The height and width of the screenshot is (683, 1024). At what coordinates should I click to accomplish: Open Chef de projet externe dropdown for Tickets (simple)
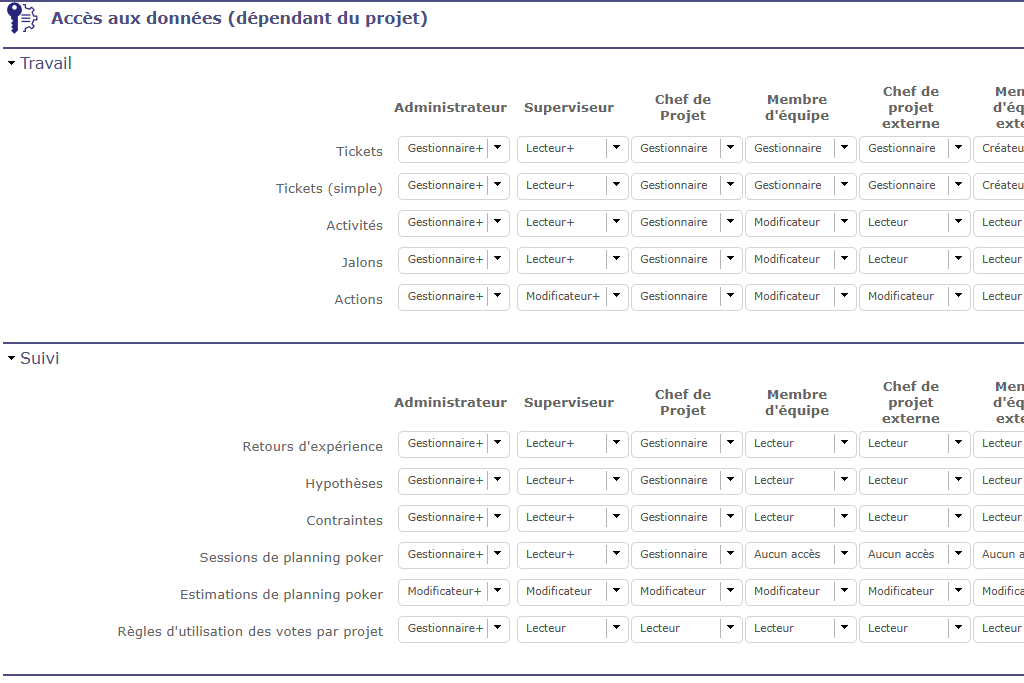[x=958, y=185]
